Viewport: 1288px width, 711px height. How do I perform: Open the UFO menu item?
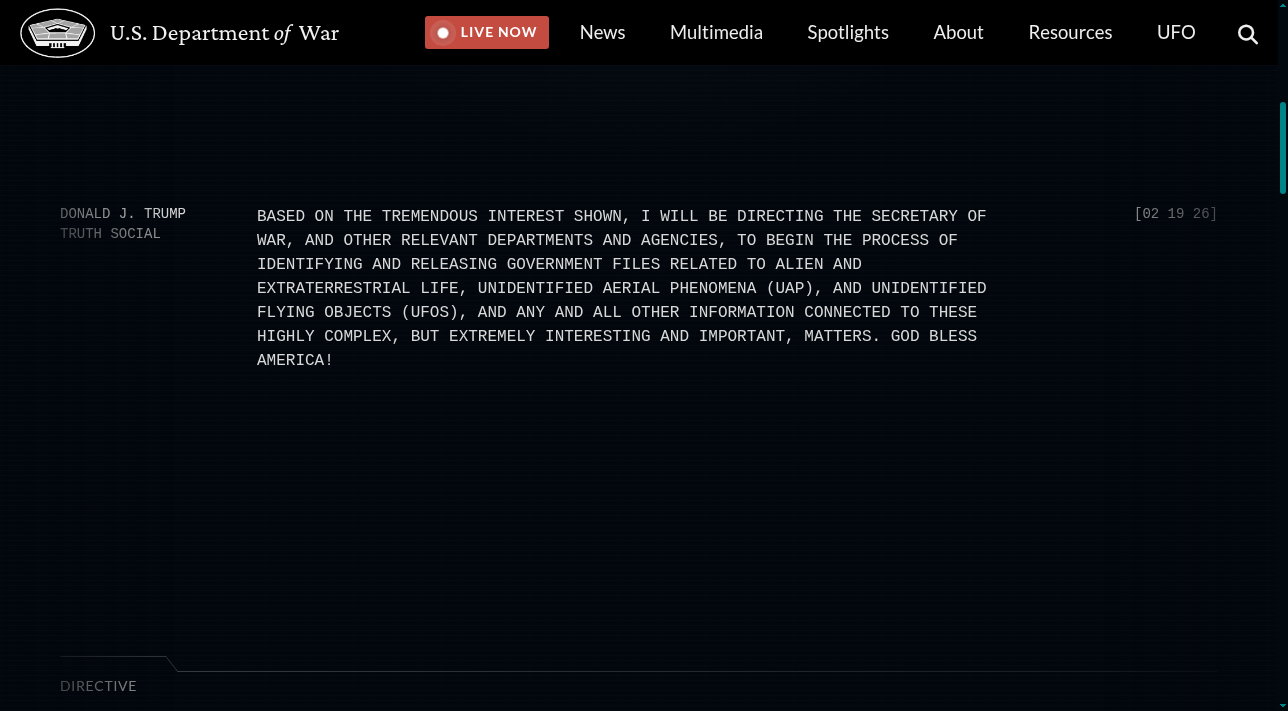[x=1176, y=32]
